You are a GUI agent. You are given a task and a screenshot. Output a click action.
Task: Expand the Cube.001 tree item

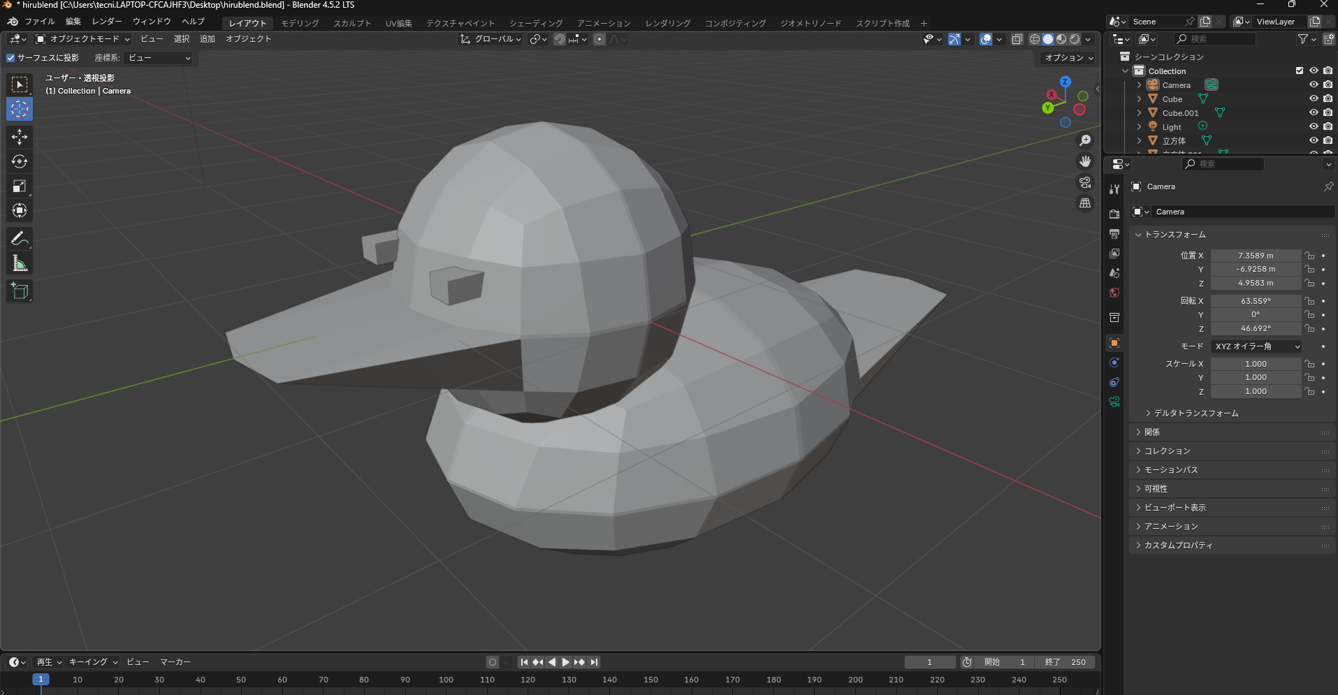tap(1139, 113)
